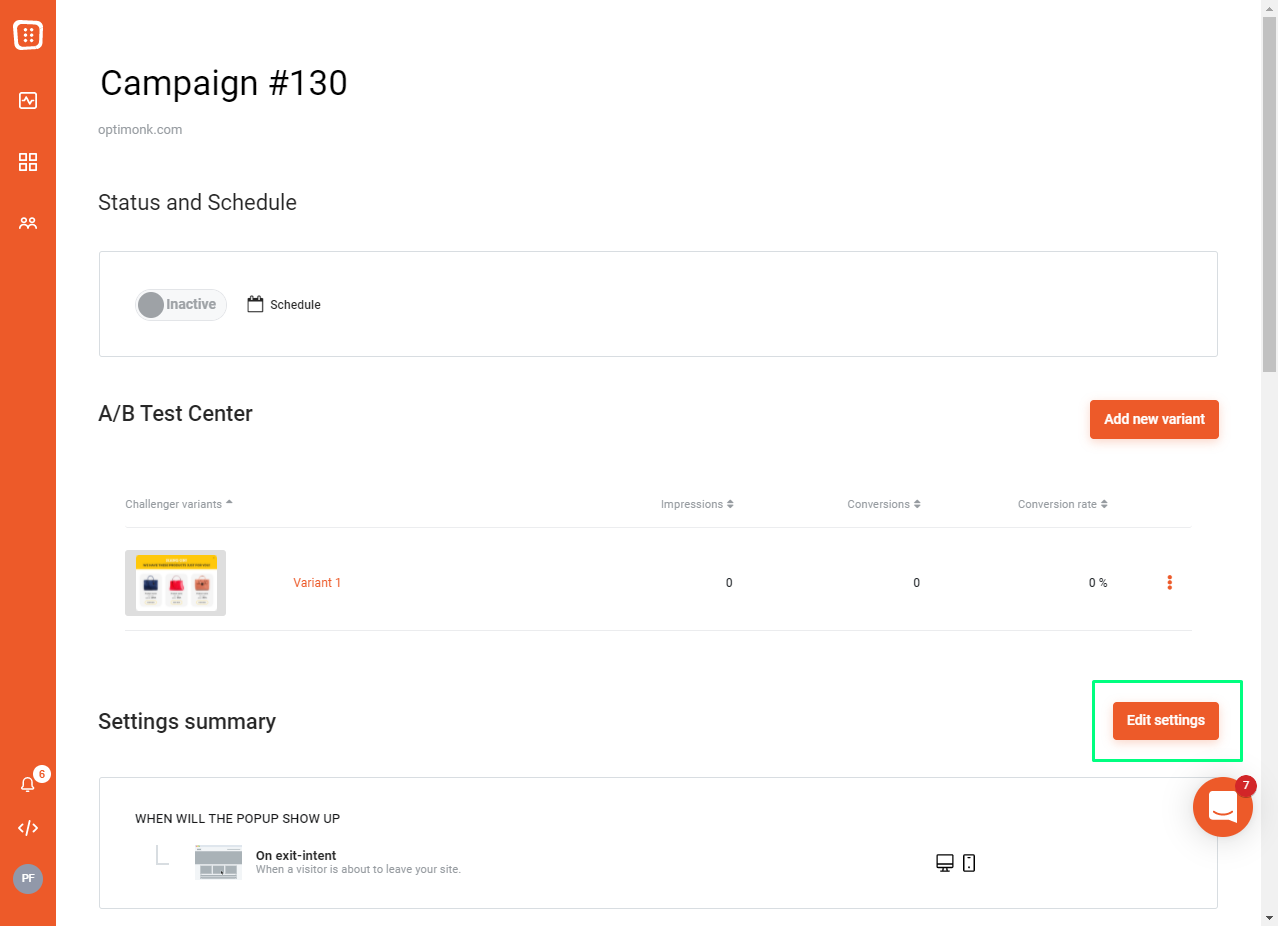Click the Edit settings button
Viewport: 1278px width, 926px height.
point(1166,720)
